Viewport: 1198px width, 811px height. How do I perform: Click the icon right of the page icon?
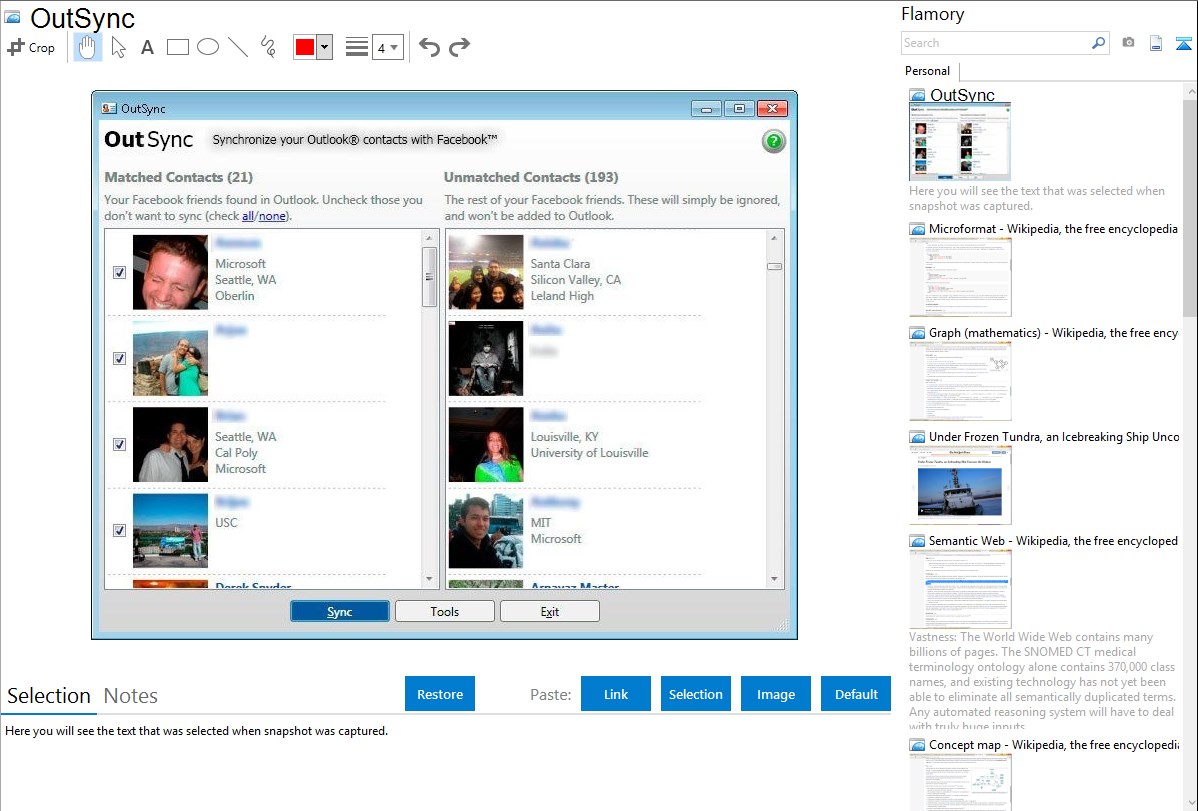[x=1183, y=43]
